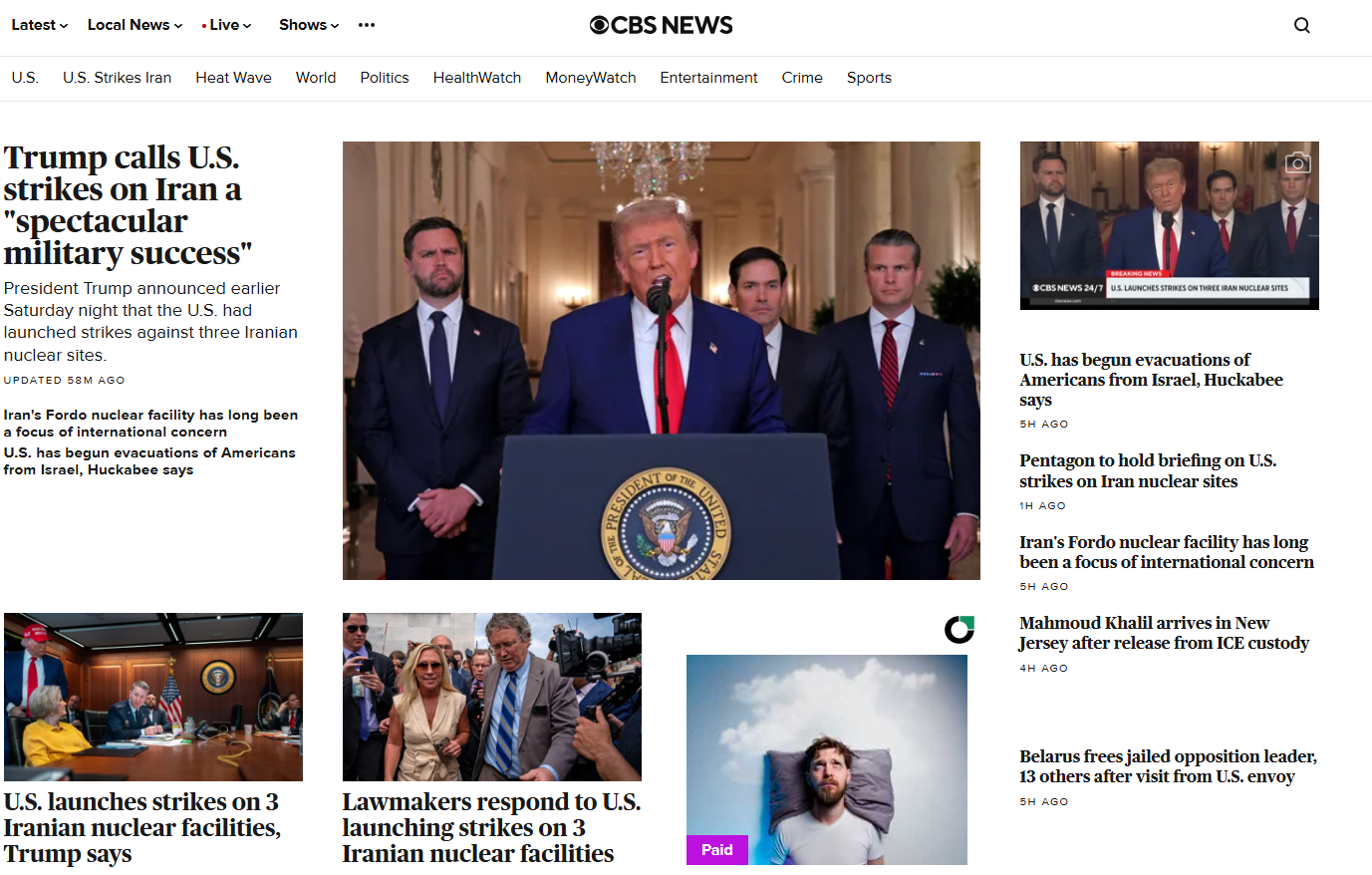The height and width of the screenshot is (875, 1372).
Task: Open headline Trump calls U.S. strikes spectacular success
Action: 128,205
